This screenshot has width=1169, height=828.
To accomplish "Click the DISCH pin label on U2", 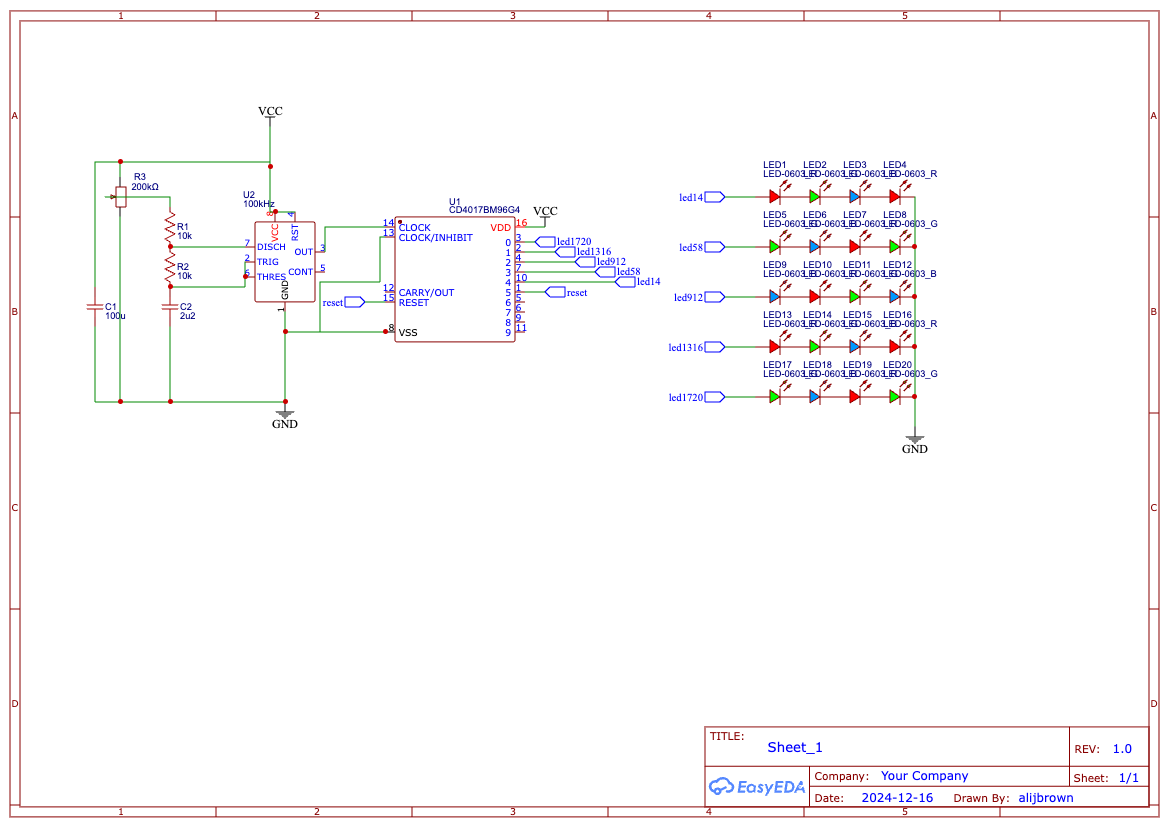I will [x=271, y=247].
